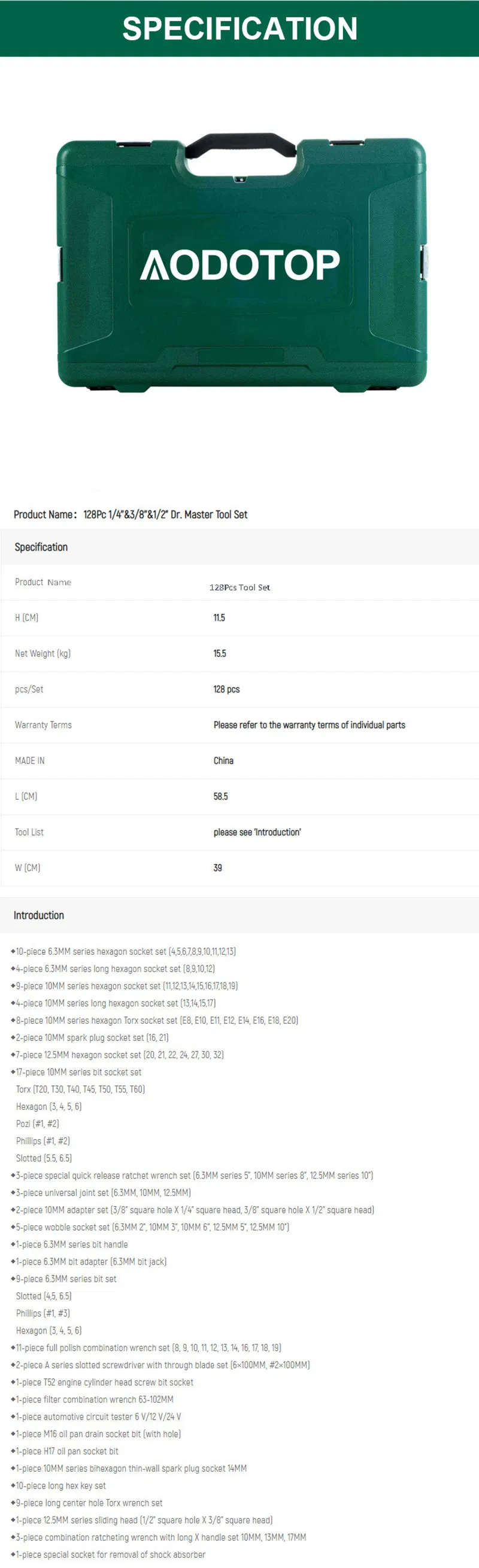This screenshot has height=1568, width=479.
Task: Select the Specification section heading
Action: tap(41, 547)
